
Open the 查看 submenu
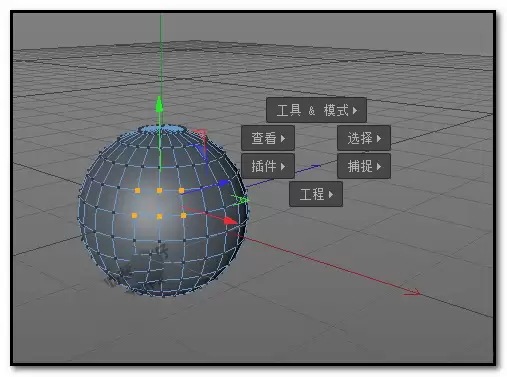268,138
